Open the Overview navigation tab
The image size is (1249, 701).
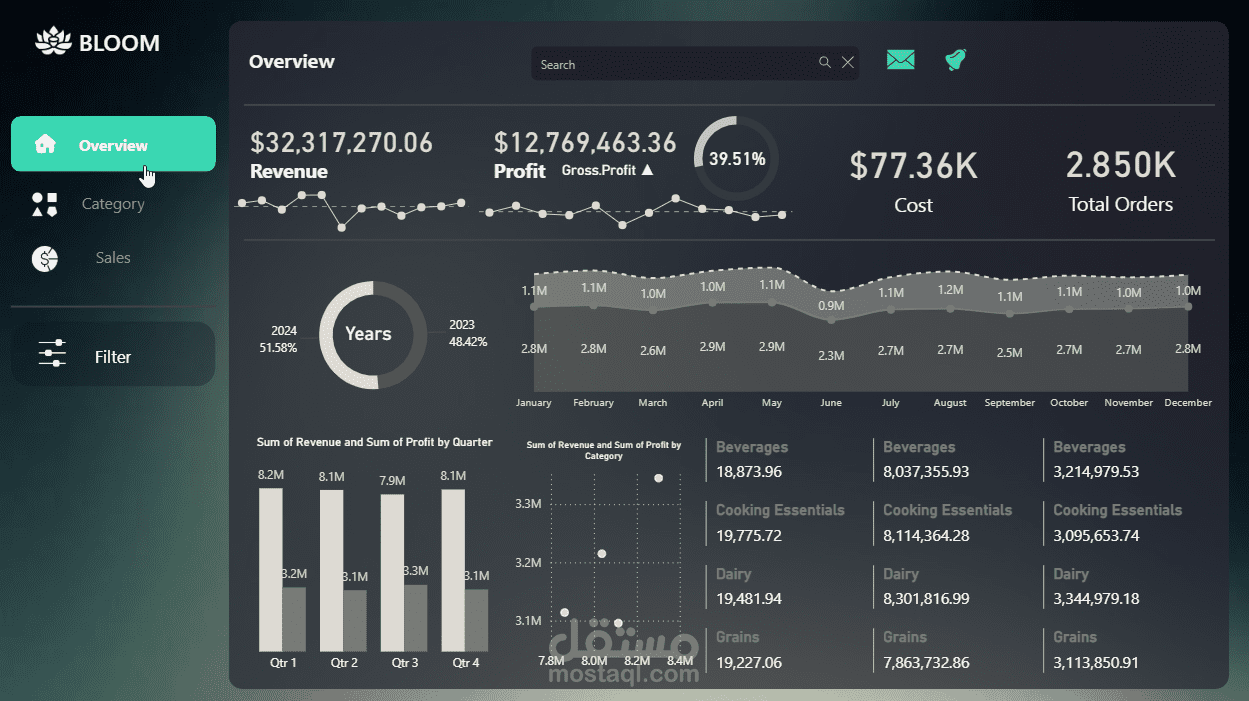tap(113, 144)
